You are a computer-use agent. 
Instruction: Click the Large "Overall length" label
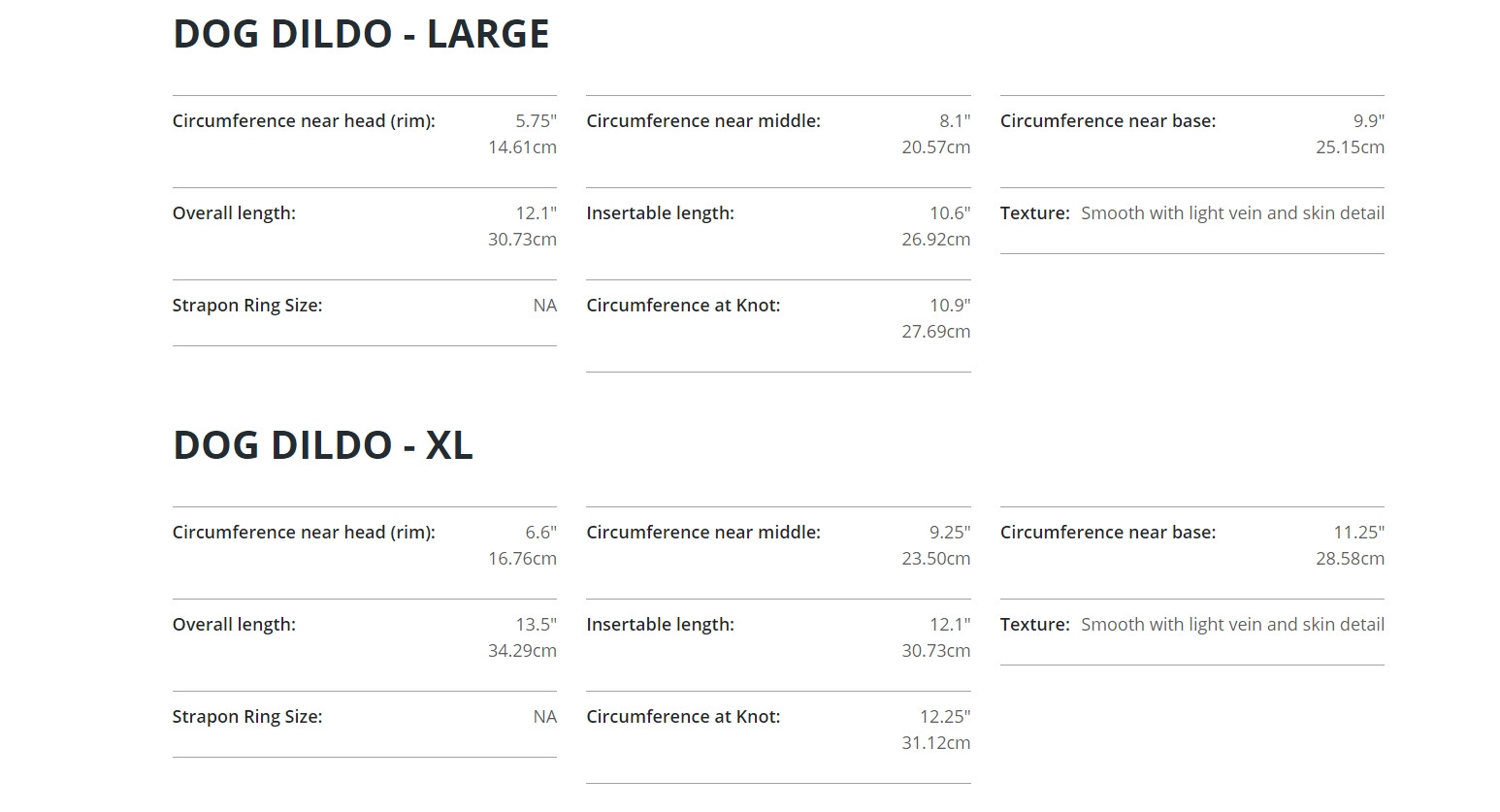pyautogui.click(x=234, y=213)
